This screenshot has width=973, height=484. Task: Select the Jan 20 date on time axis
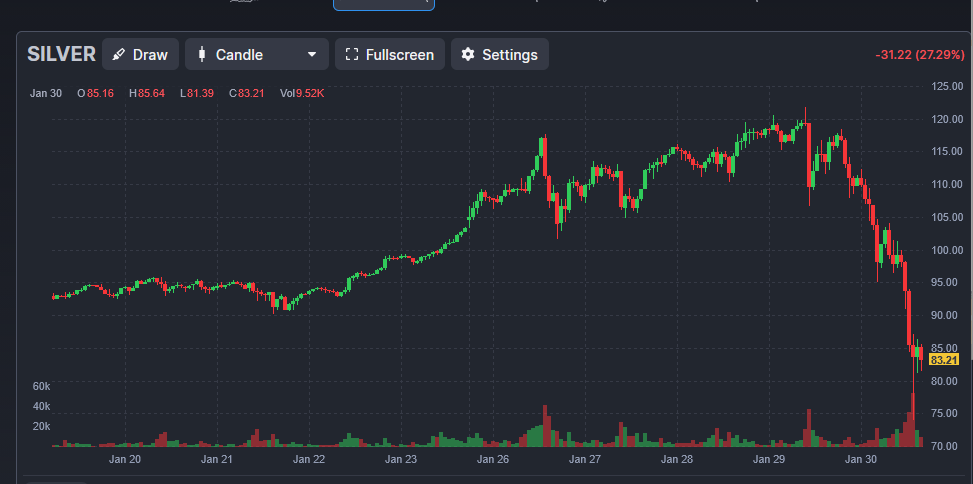(125, 460)
